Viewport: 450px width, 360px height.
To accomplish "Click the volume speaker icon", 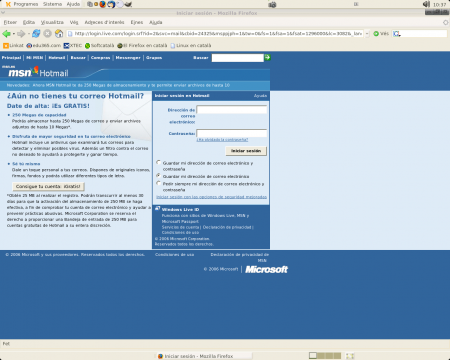I will pyautogui.click(x=426, y=4).
